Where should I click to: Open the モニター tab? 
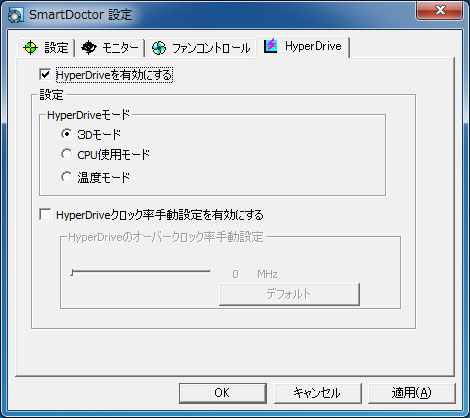click(x=110, y=48)
